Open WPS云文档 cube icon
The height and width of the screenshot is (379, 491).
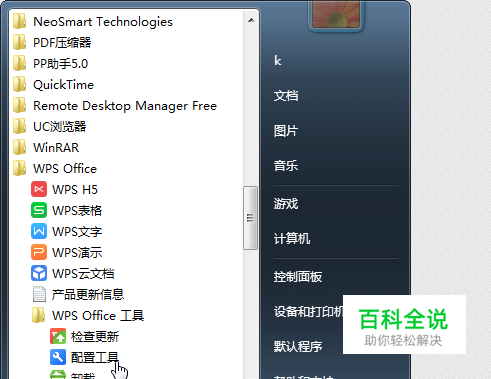pos(39,273)
